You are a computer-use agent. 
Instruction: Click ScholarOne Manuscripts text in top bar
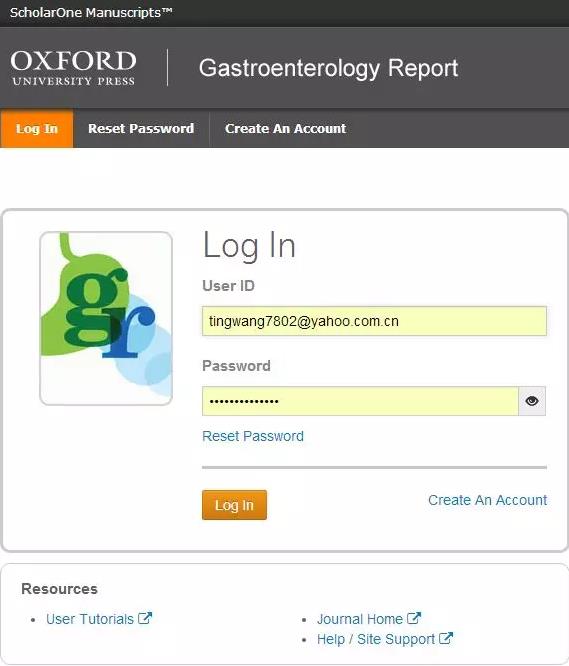click(x=91, y=12)
